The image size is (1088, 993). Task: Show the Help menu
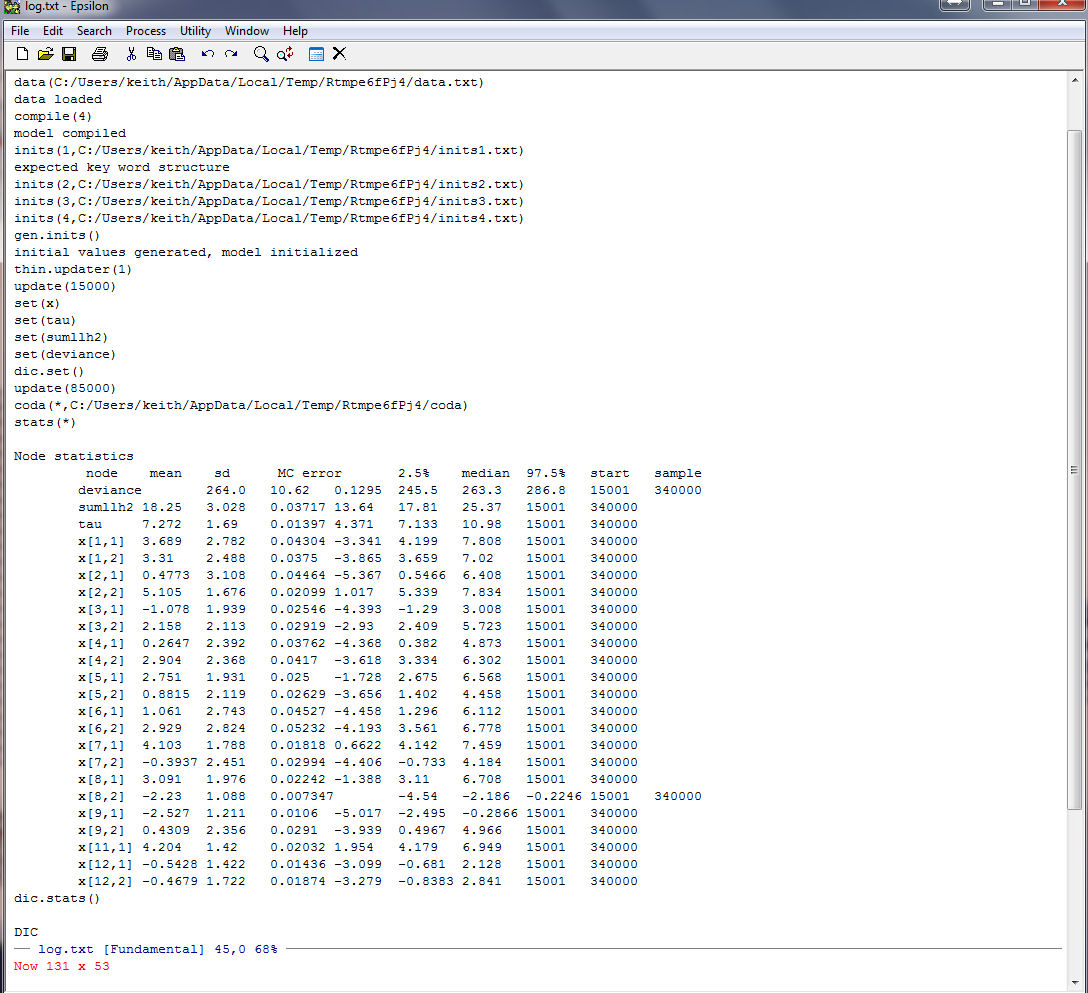(295, 31)
